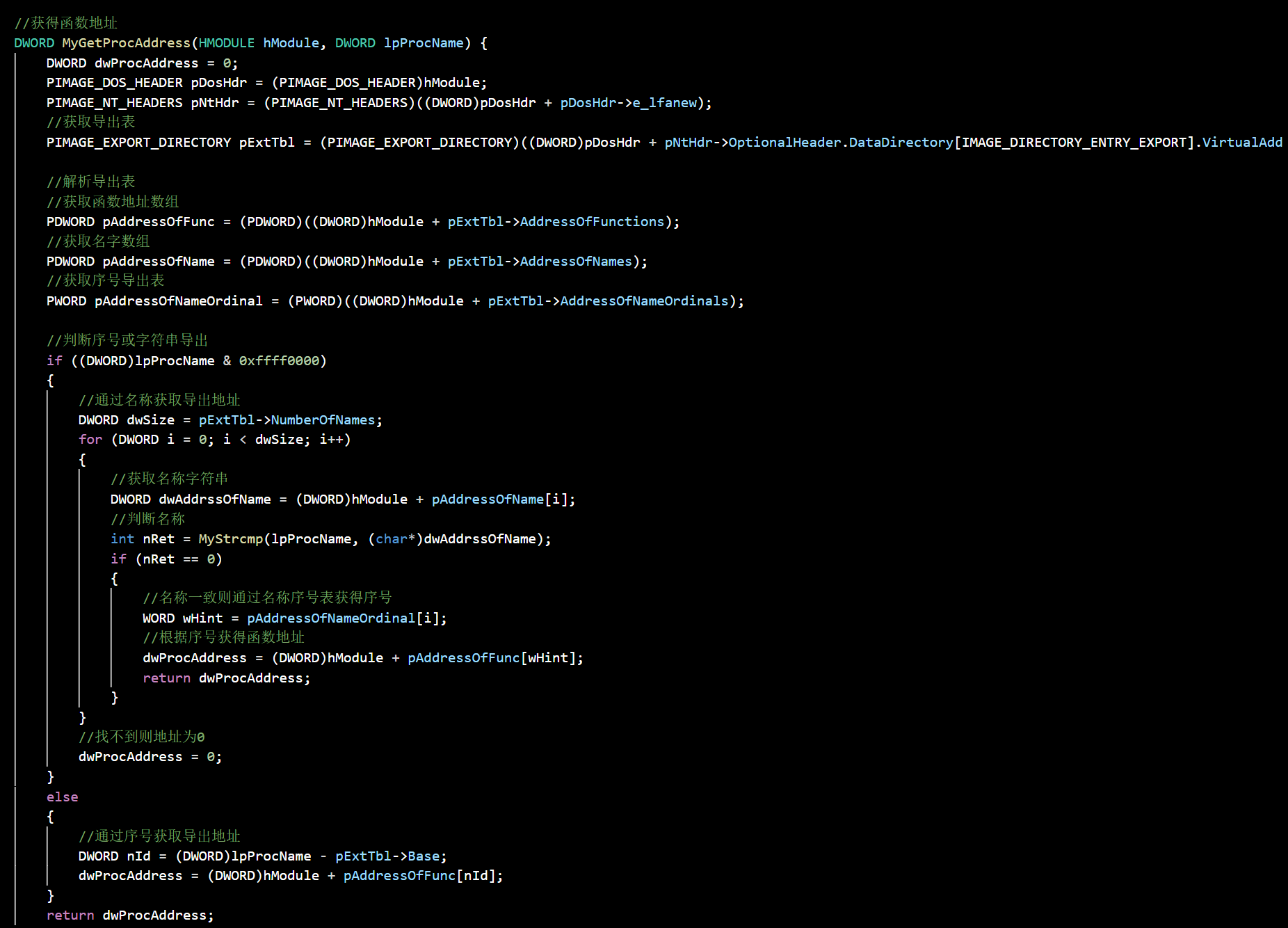
Task: Click the inner return dwProcAddress statement
Action: click(226, 678)
